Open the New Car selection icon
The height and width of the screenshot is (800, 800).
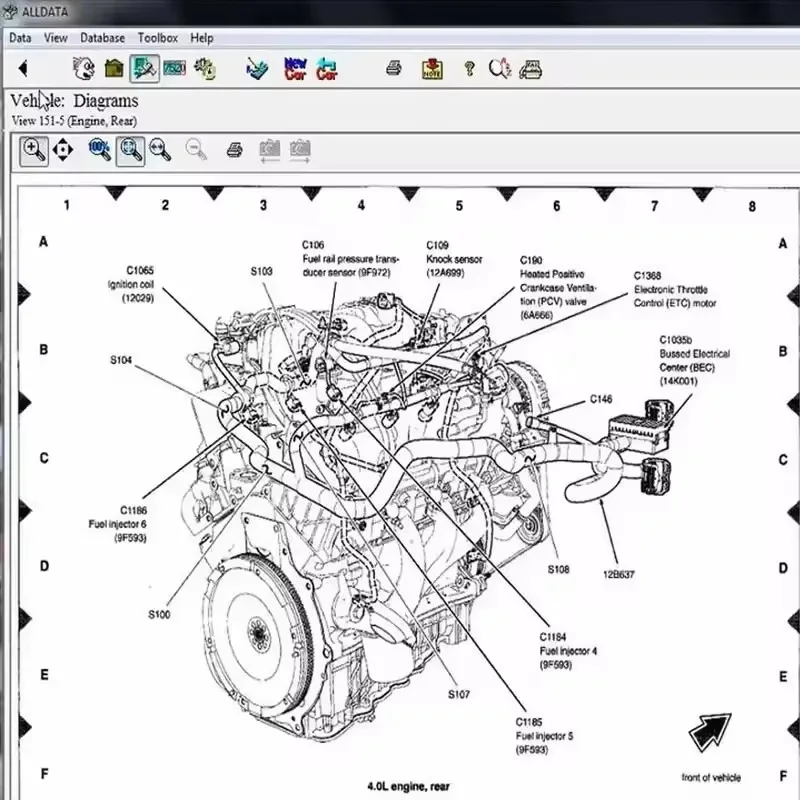click(x=294, y=68)
